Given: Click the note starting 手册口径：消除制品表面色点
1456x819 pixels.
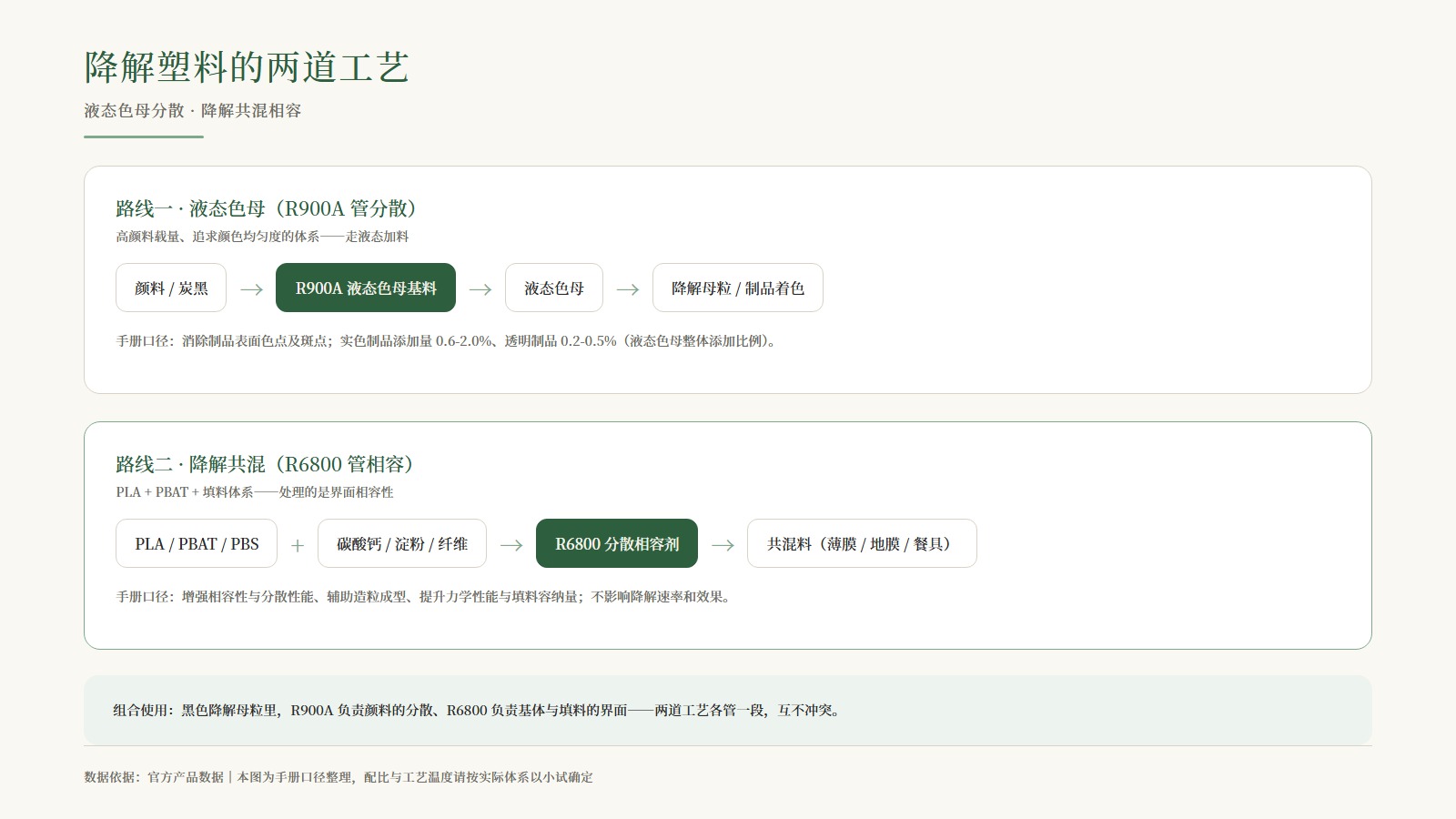Looking at the screenshot, I should coord(446,341).
